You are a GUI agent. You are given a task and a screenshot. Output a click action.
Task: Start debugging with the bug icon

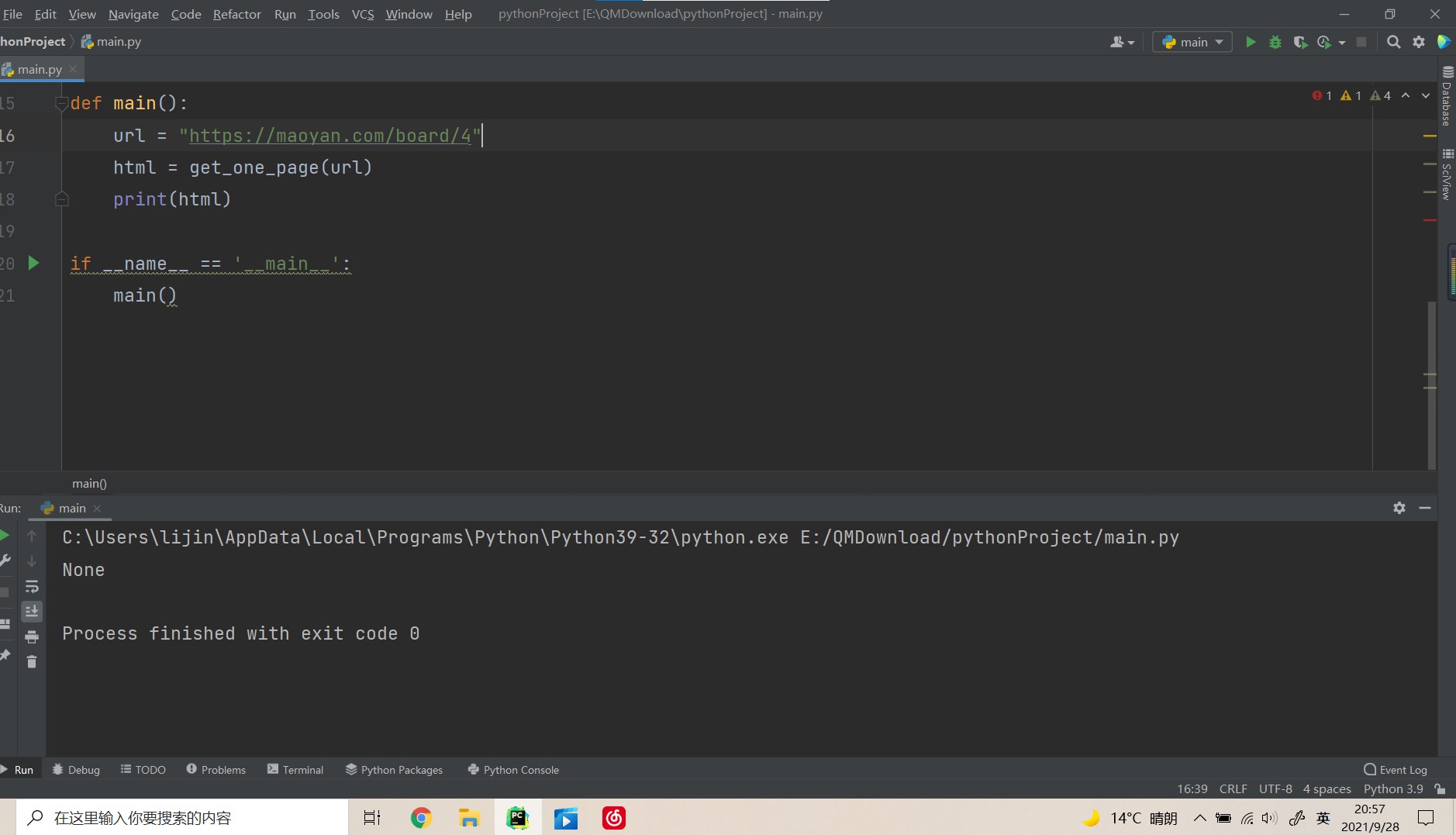1275,42
